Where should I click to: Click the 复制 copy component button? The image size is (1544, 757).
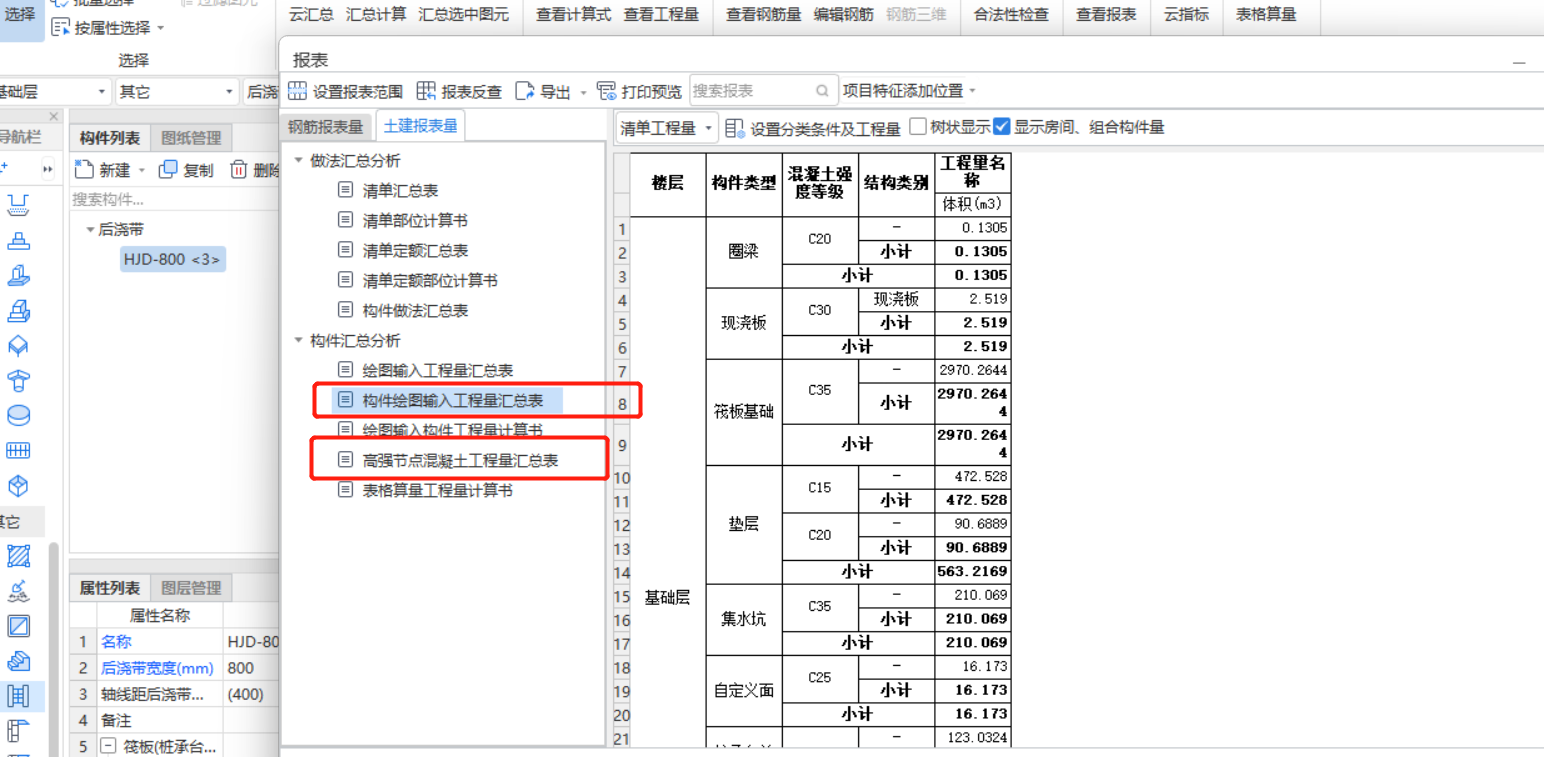pyautogui.click(x=187, y=170)
